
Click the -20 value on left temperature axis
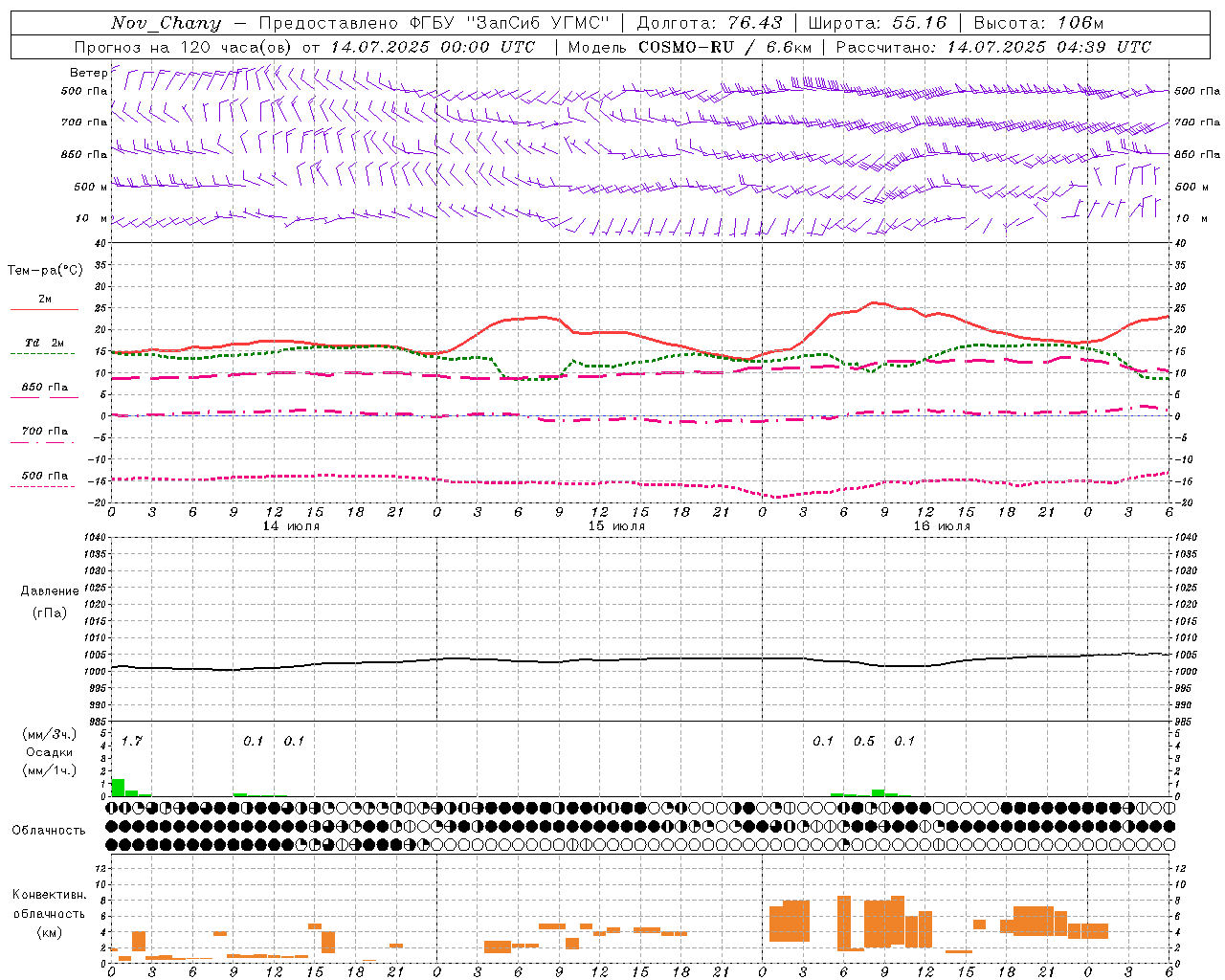tap(98, 503)
